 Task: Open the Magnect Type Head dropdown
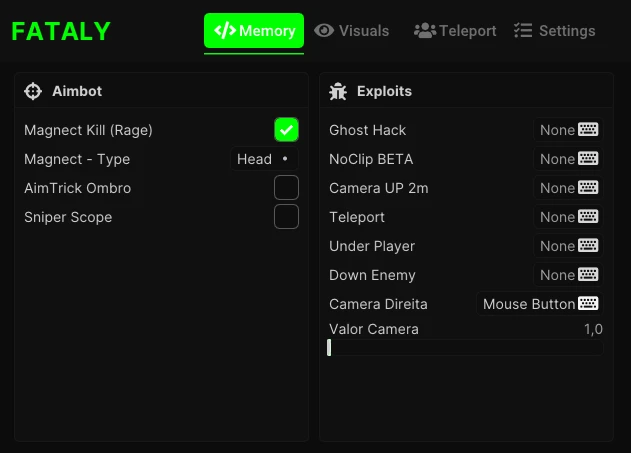pyautogui.click(x=264, y=159)
